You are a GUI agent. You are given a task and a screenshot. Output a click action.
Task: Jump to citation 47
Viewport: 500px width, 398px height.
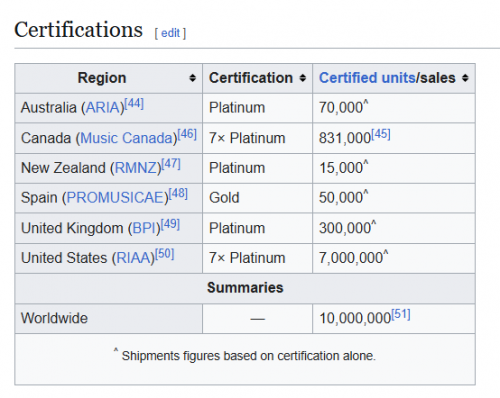coord(171,164)
